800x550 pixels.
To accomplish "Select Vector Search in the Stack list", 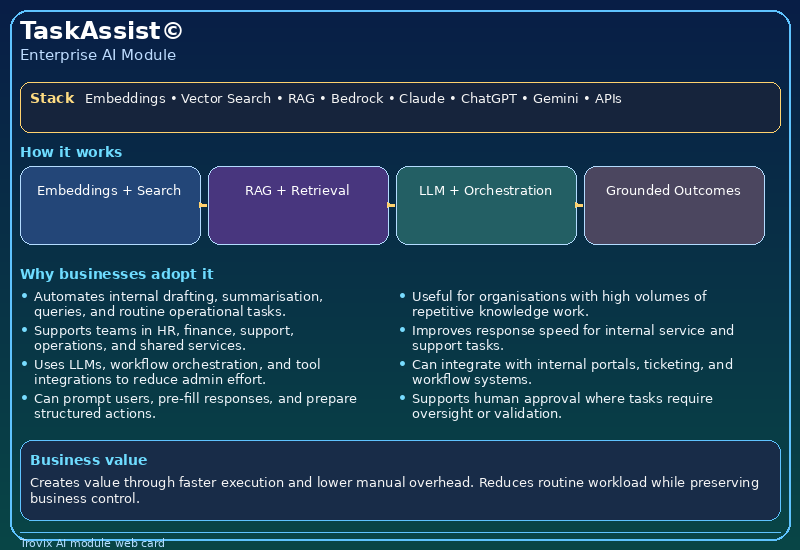I will click(x=226, y=99).
